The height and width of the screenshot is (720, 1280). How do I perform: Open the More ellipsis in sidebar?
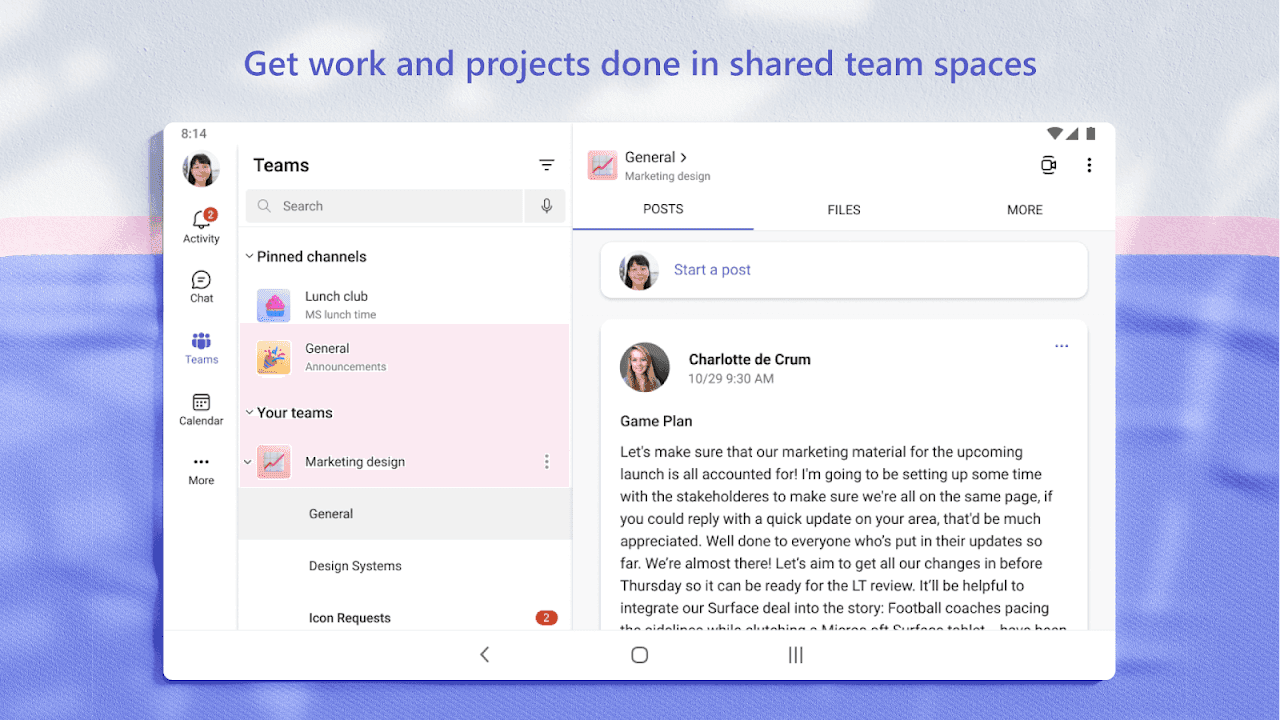coord(201,462)
